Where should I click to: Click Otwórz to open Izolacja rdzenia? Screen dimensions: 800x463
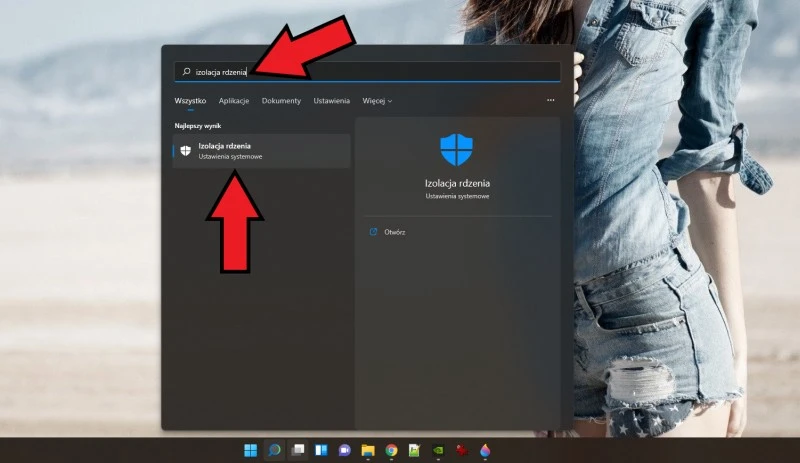click(x=395, y=232)
